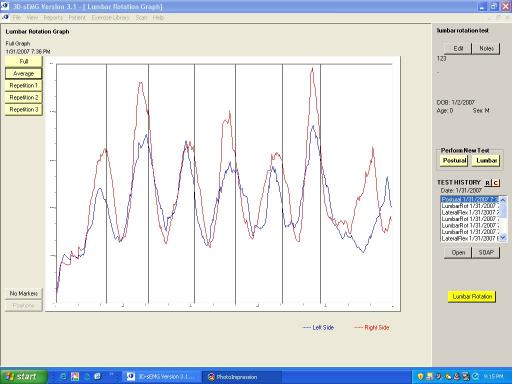The image size is (512, 384).
Task: Display Repetition 2 on the graph
Action: (x=24, y=97)
